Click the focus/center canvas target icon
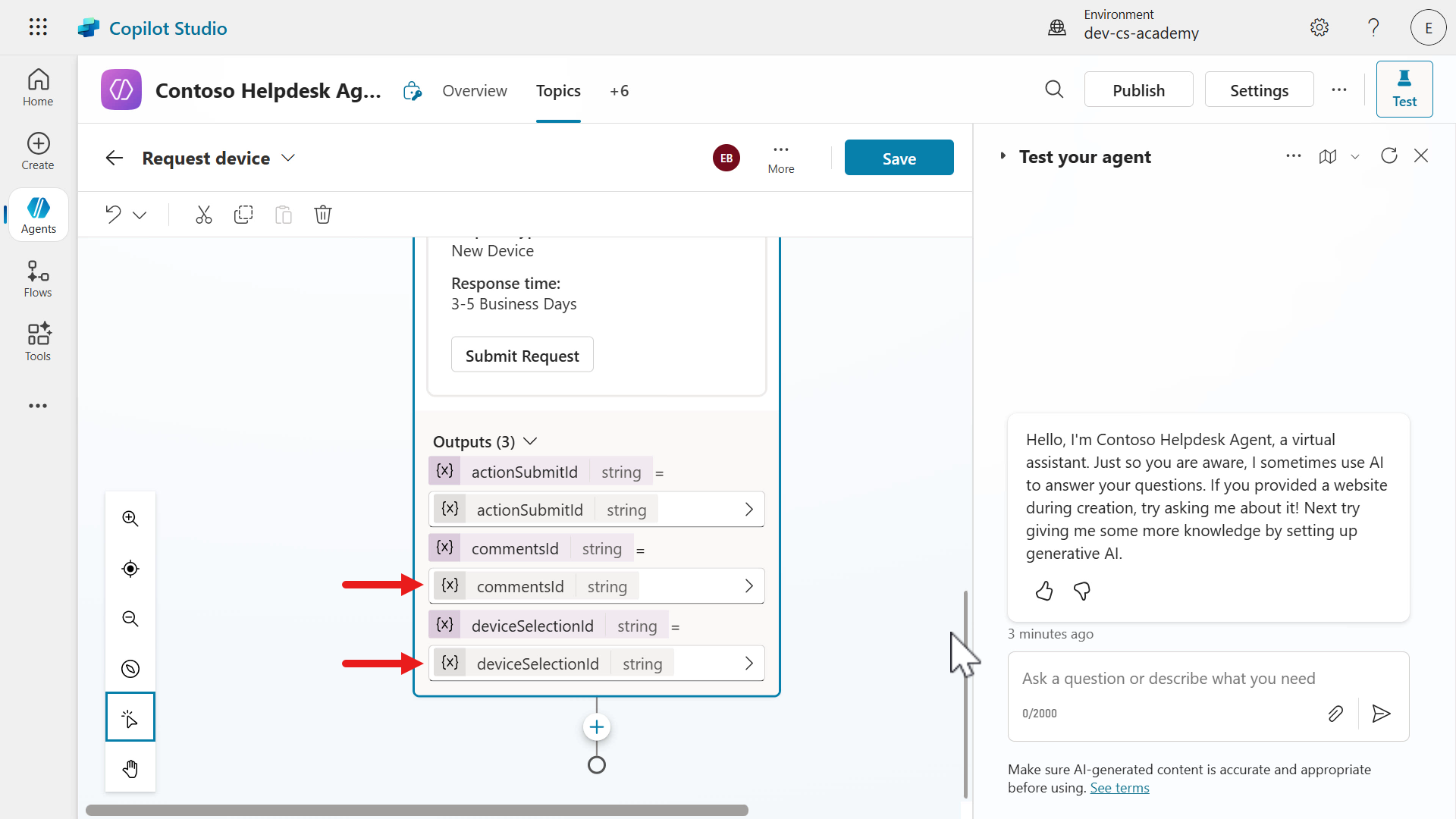Screen dimensions: 1456x819 click(130, 569)
